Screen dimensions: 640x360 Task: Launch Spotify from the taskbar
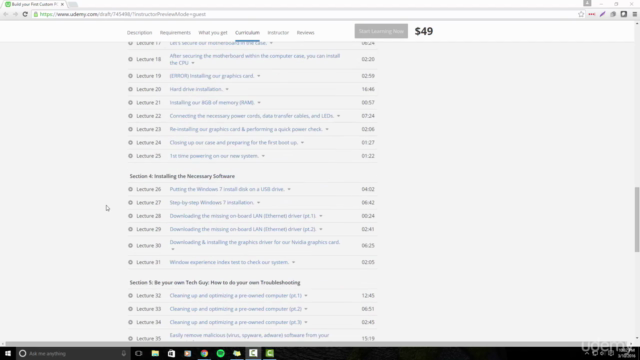pos(220,353)
